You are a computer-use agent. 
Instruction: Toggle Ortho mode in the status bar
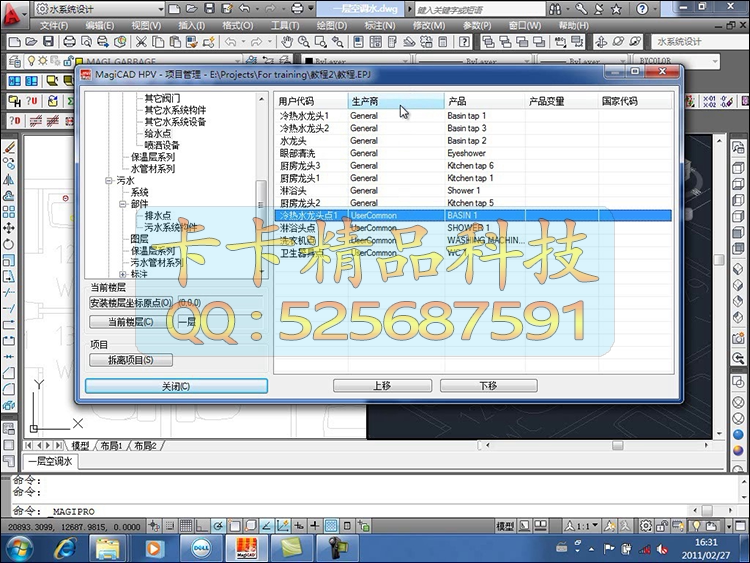click(202, 526)
